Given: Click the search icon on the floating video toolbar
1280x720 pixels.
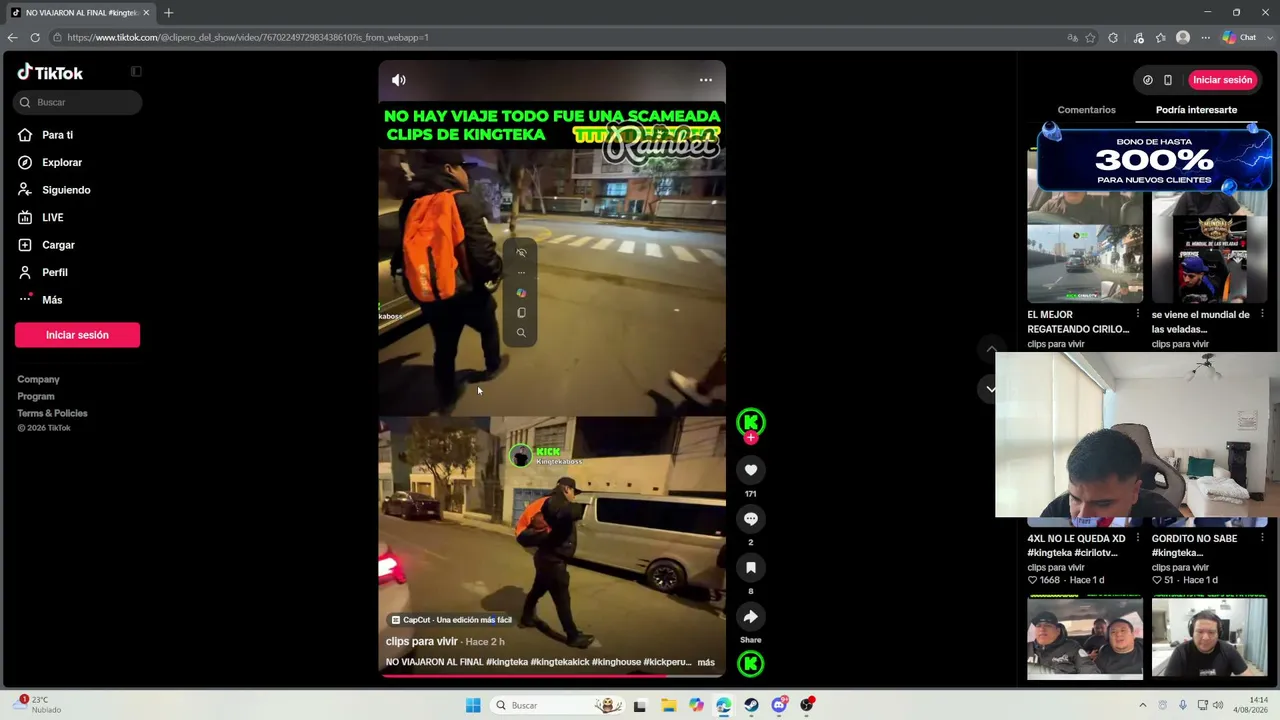Looking at the screenshot, I should point(521,333).
